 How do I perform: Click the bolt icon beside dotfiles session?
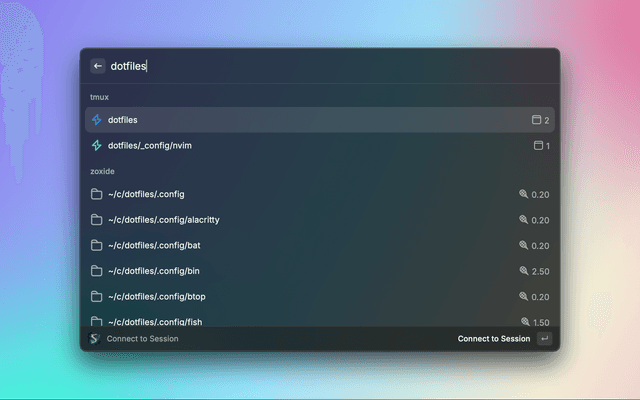click(97, 120)
